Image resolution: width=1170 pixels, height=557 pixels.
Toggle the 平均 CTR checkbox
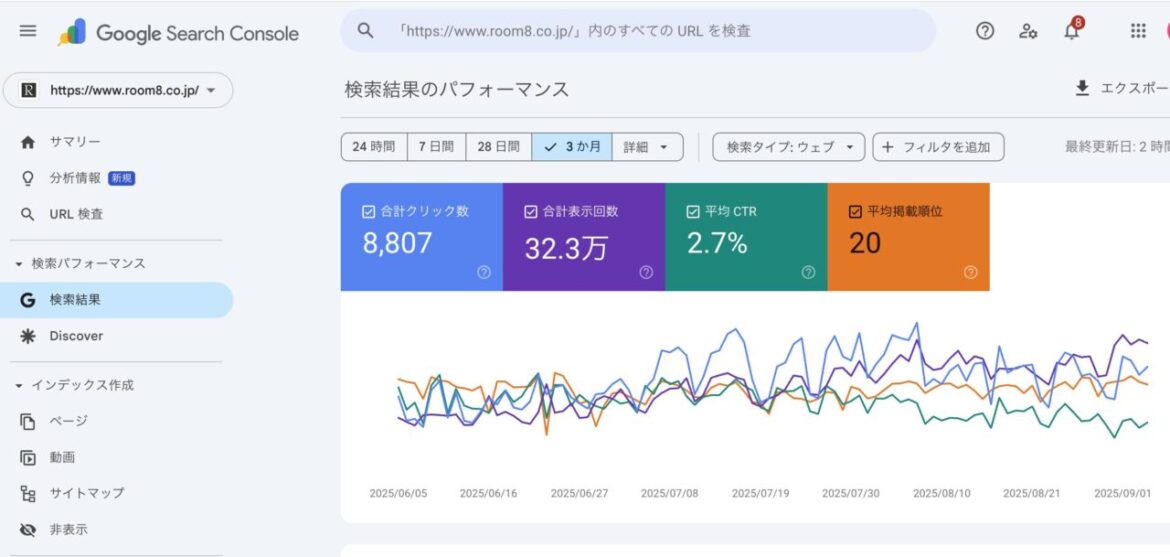pos(693,212)
